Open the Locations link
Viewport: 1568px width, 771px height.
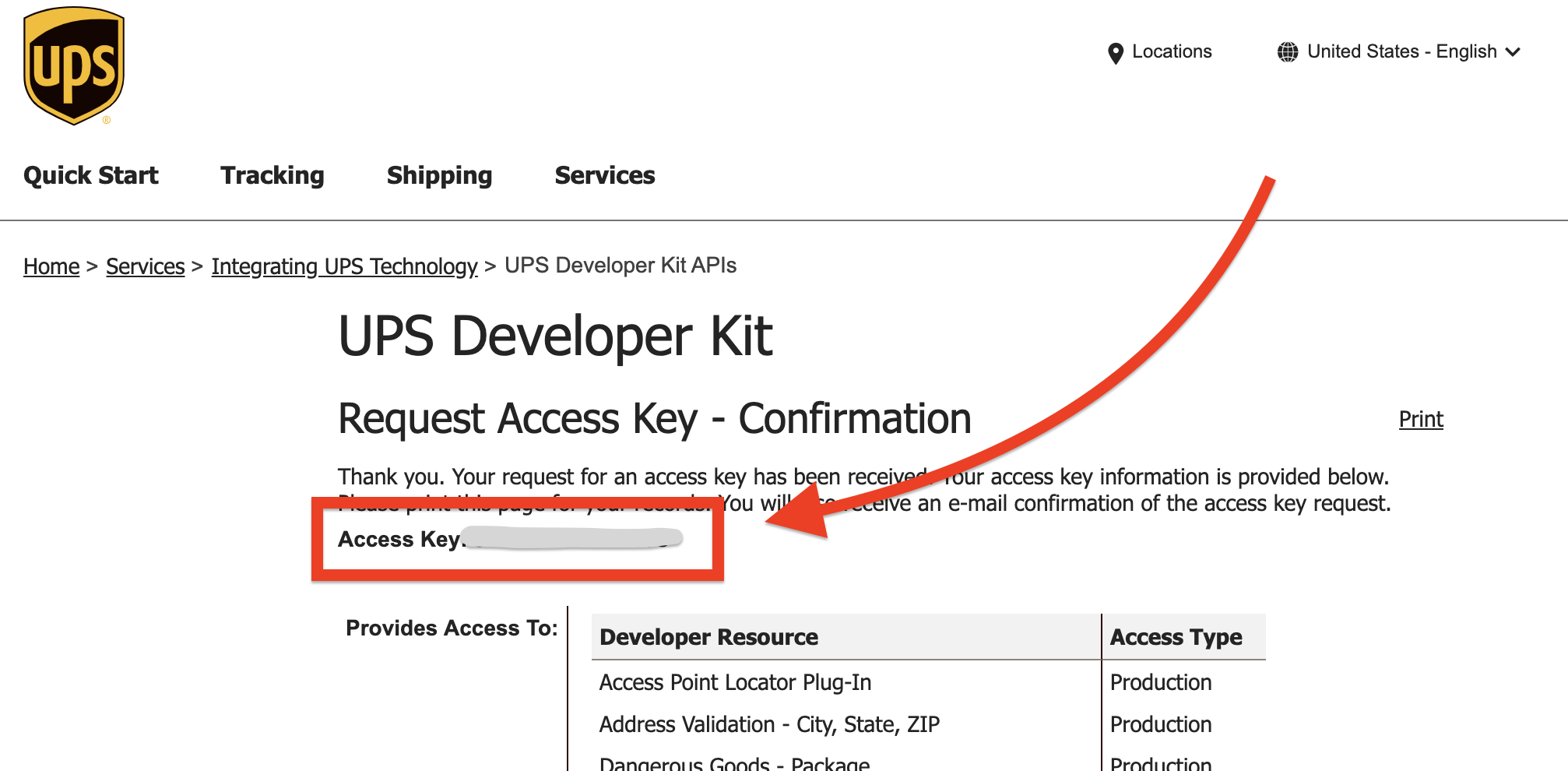pyautogui.click(x=1172, y=51)
